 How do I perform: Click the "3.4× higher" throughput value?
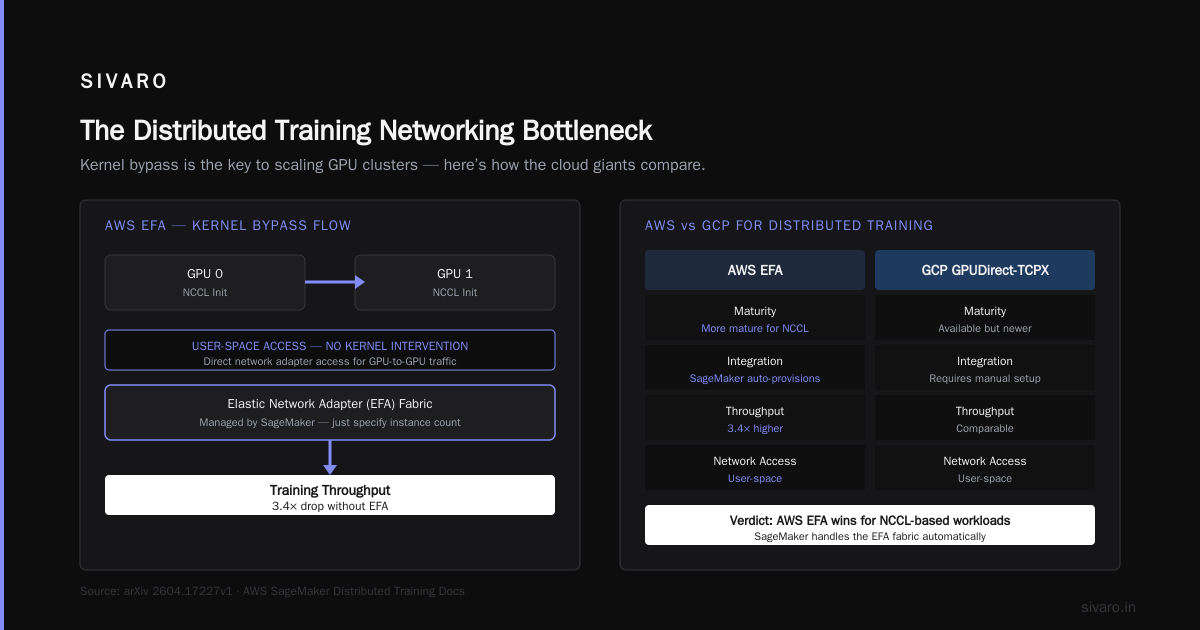(755, 428)
